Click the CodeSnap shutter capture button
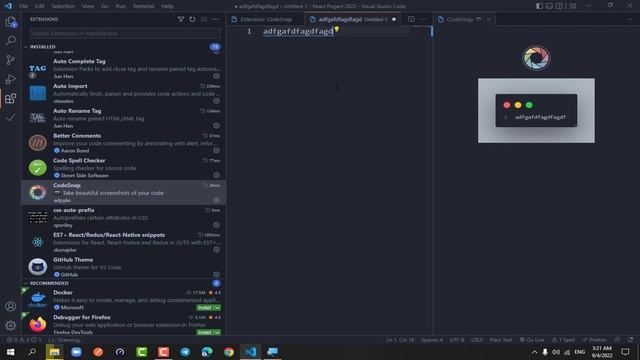Screen dimensions: 640x360 pos(536,58)
